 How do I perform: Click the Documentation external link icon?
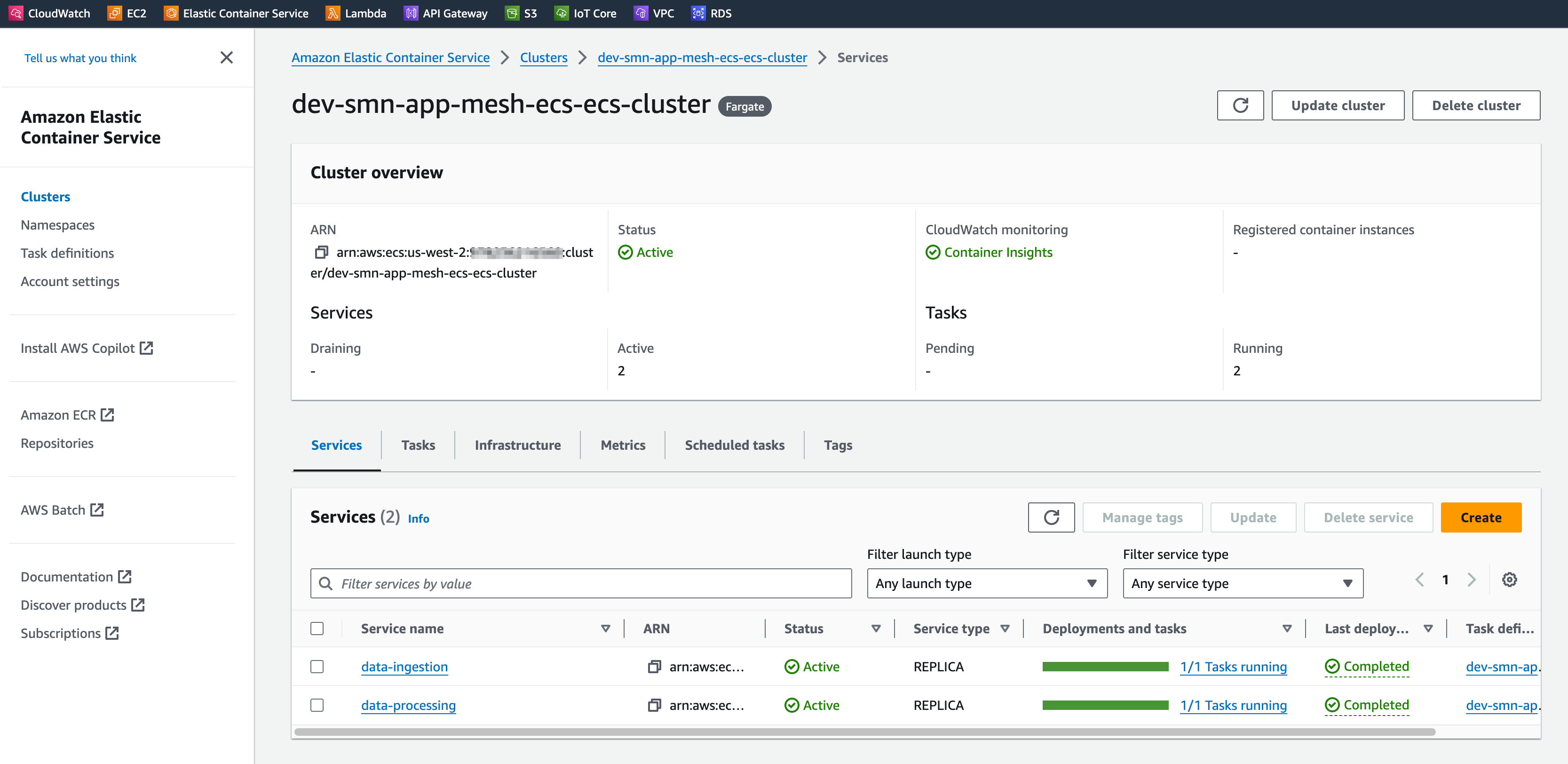point(125,576)
